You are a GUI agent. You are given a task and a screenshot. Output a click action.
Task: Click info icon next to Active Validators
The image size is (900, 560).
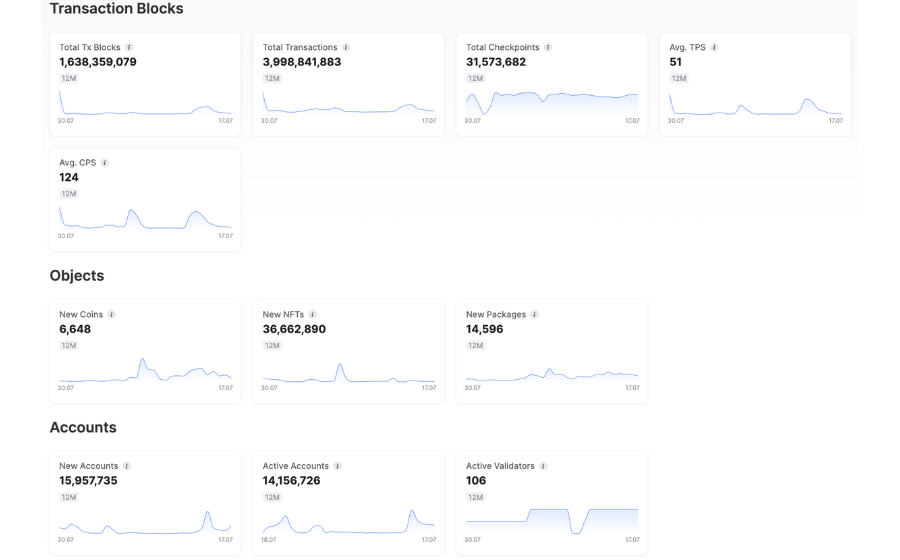543,466
